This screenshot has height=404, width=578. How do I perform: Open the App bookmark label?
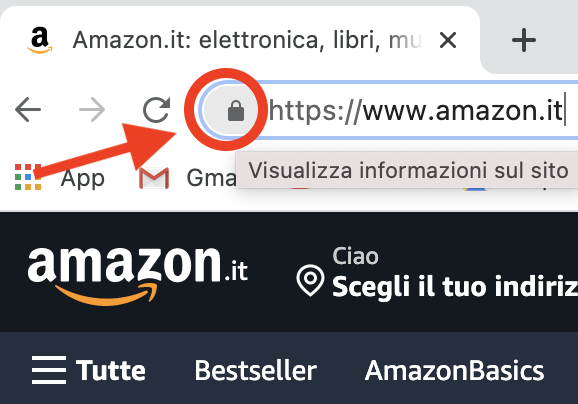[x=83, y=179]
